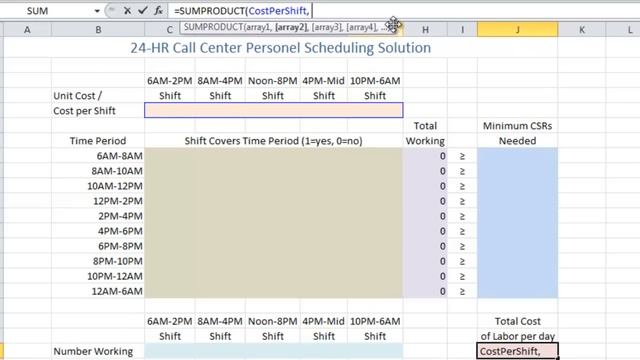Select highlighted column J header

pyautogui.click(x=517, y=30)
